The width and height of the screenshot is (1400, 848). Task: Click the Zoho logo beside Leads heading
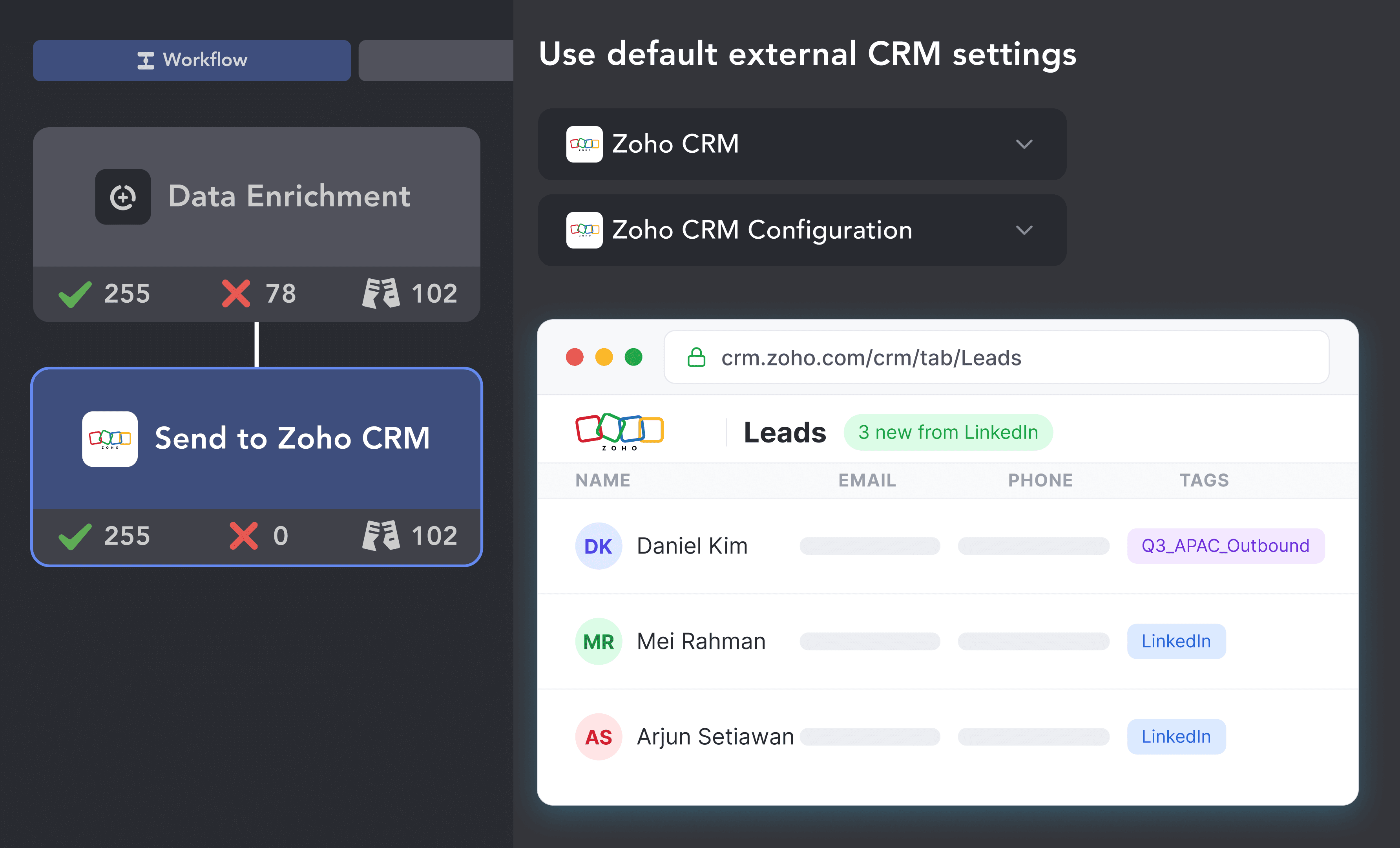pos(619,432)
